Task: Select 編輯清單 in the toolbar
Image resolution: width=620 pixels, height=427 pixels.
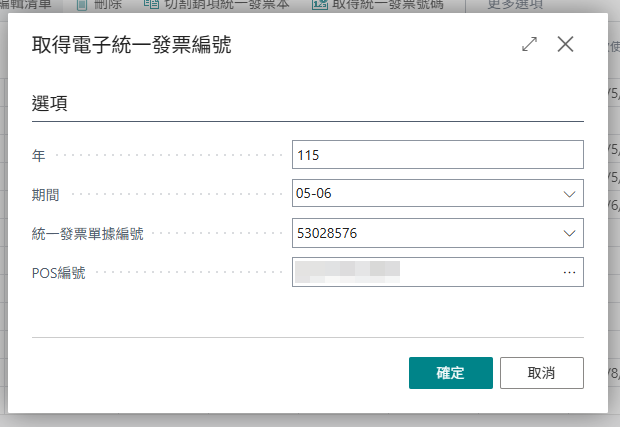Action: (x=25, y=5)
